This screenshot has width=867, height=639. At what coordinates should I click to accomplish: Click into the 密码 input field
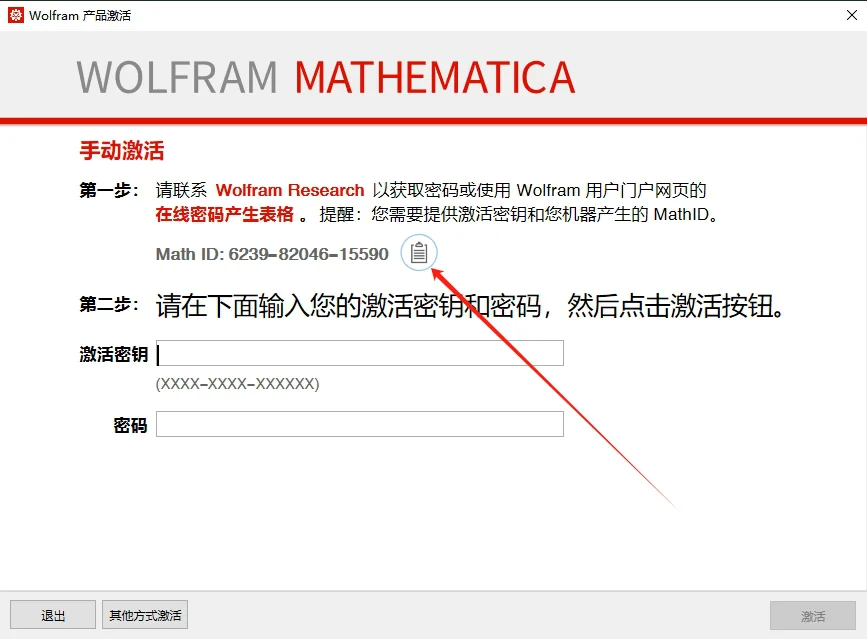coord(360,425)
